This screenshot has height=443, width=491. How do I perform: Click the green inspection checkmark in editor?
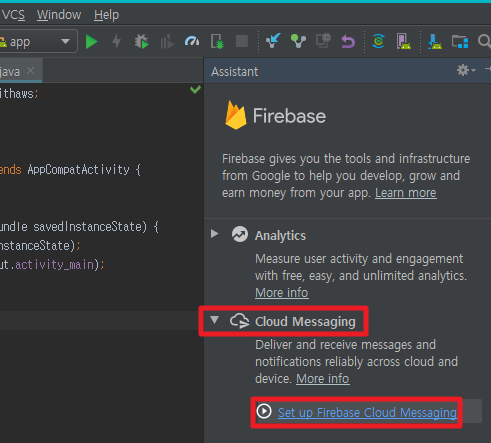[195, 89]
